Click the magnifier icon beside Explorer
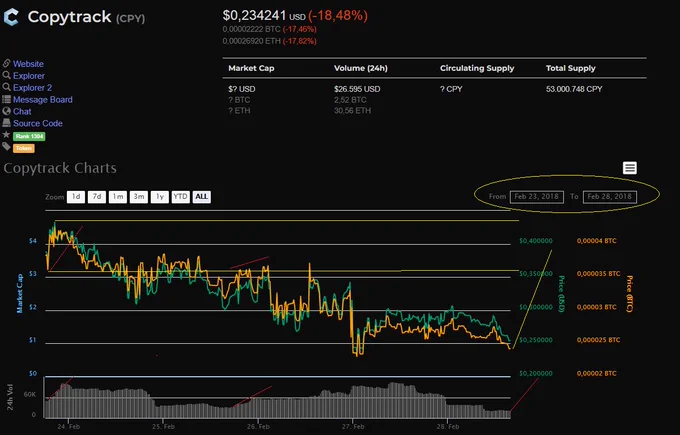680x435 pixels. pyautogui.click(x=7, y=75)
